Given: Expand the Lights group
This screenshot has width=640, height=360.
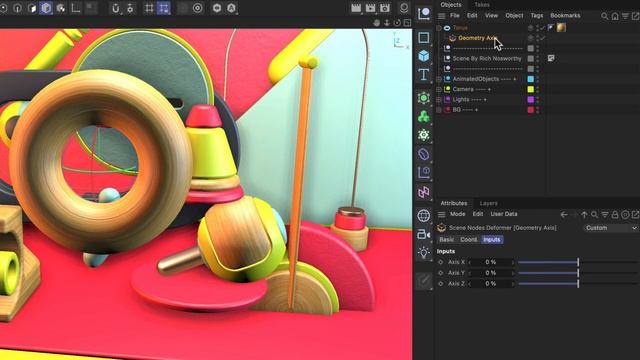Looking at the screenshot, I should [x=439, y=99].
